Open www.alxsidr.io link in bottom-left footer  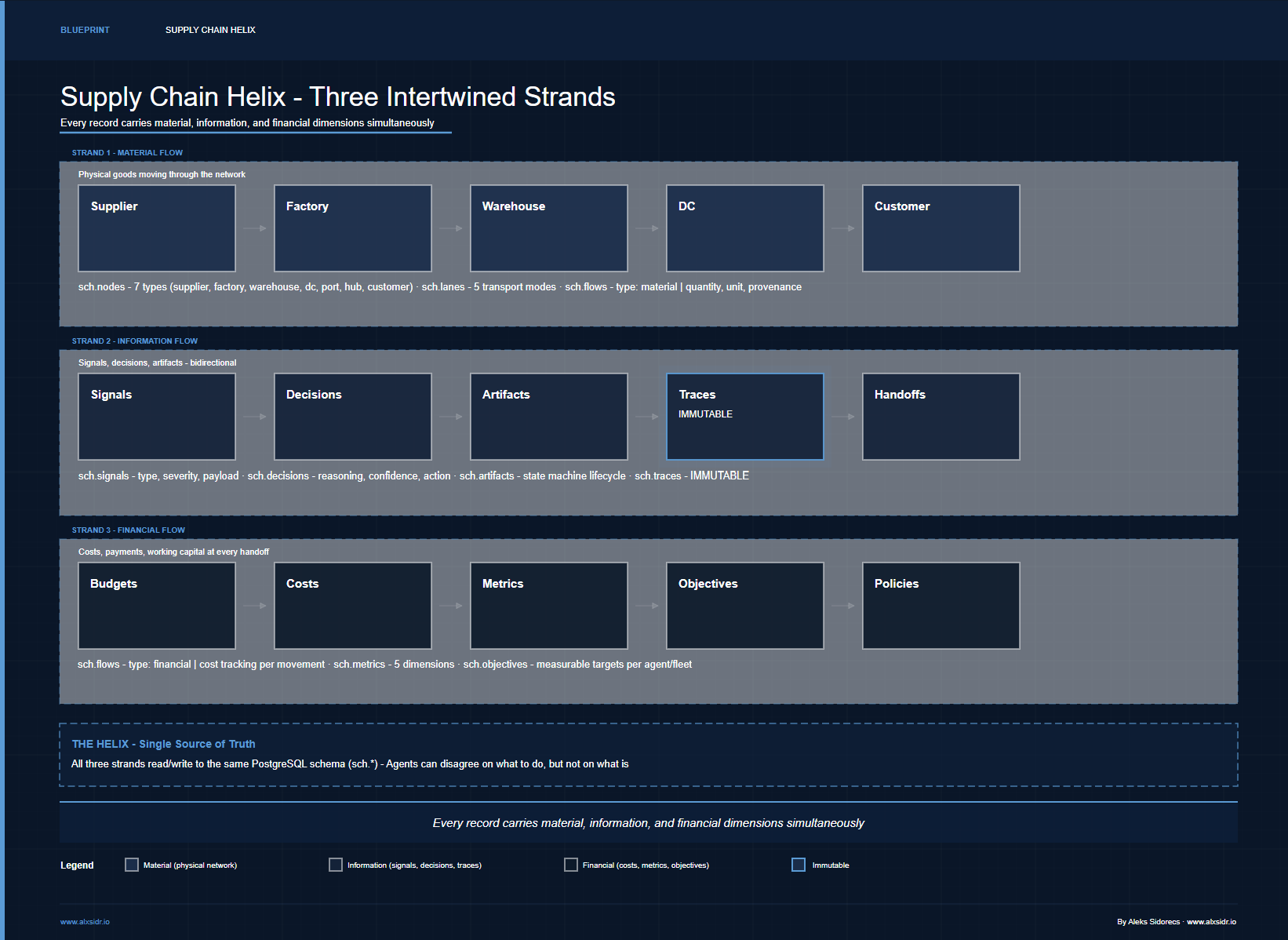coord(85,922)
